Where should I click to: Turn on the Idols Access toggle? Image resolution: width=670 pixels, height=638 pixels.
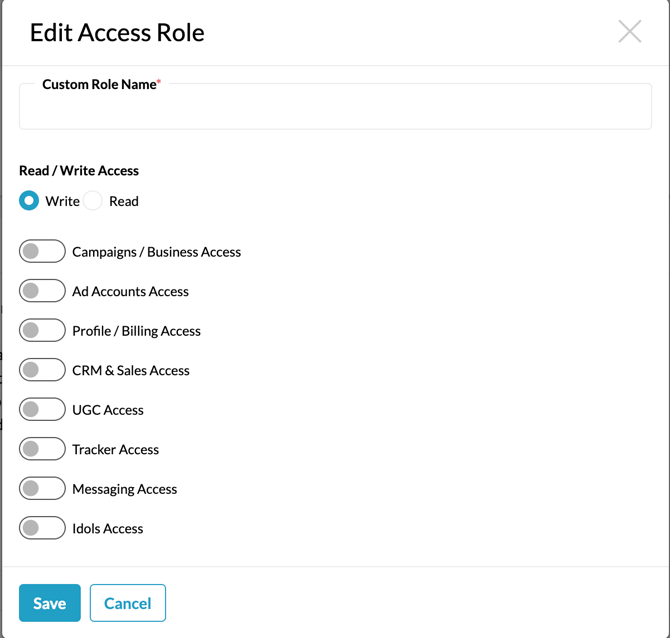42,528
